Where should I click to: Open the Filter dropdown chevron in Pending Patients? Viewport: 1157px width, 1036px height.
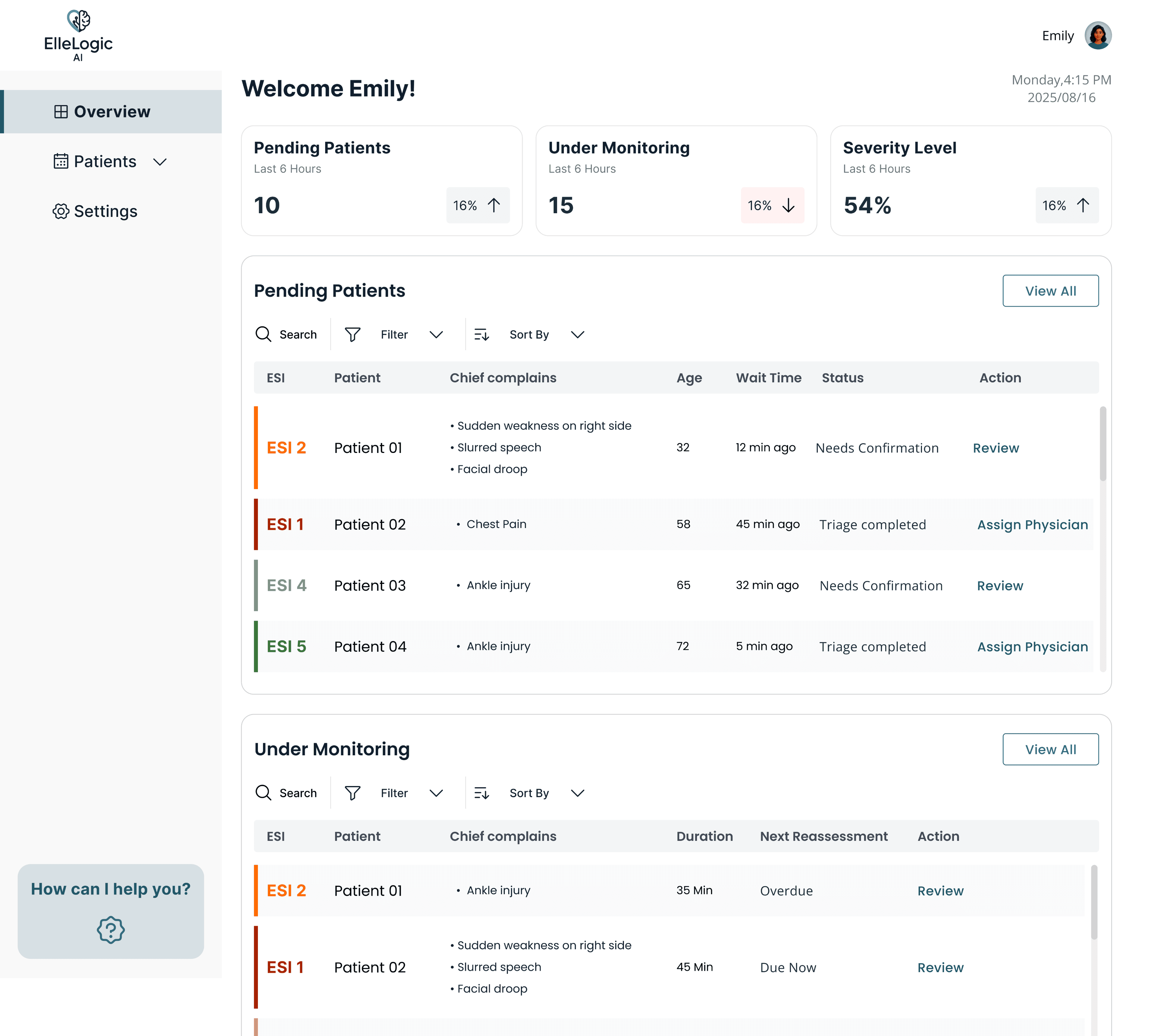tap(436, 335)
